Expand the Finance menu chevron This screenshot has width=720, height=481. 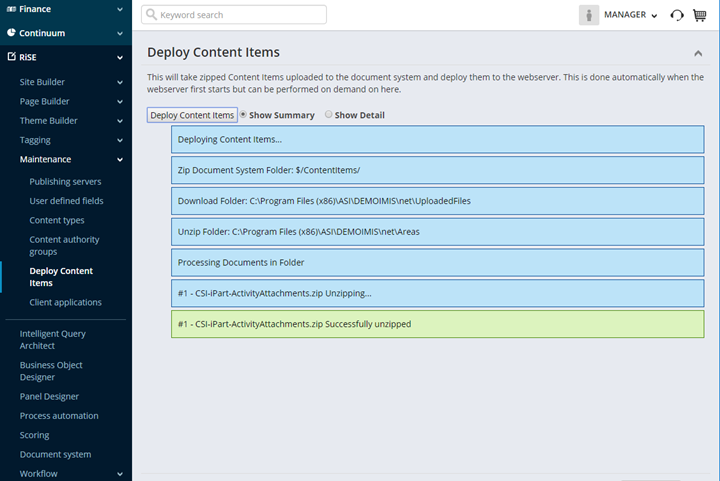pyautogui.click(x=120, y=9)
